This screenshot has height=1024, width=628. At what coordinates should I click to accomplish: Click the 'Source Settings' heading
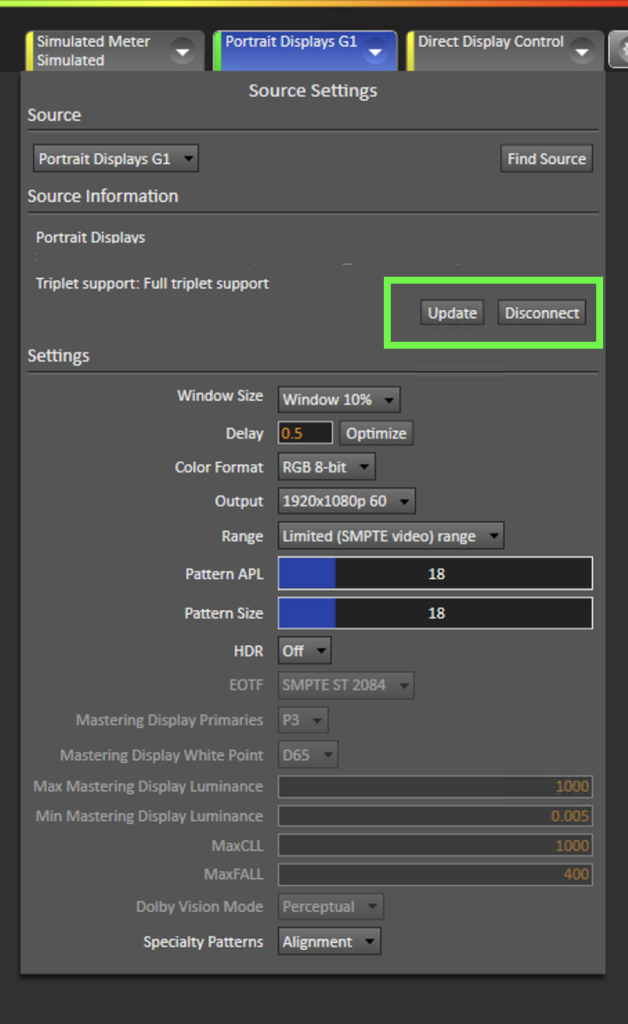click(x=313, y=91)
